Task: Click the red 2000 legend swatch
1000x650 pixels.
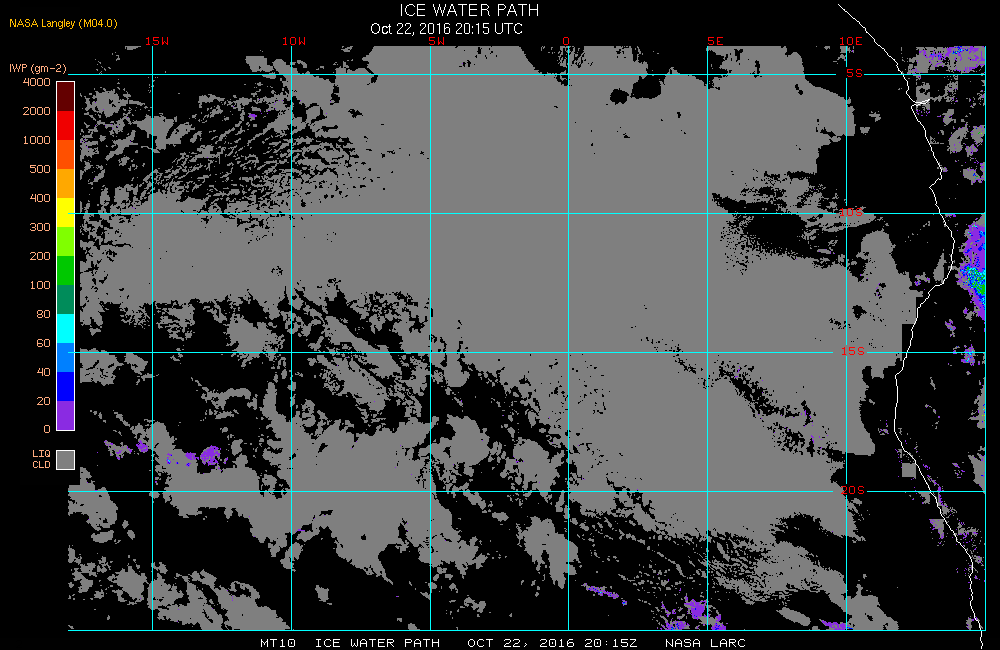Action: pyautogui.click(x=66, y=126)
